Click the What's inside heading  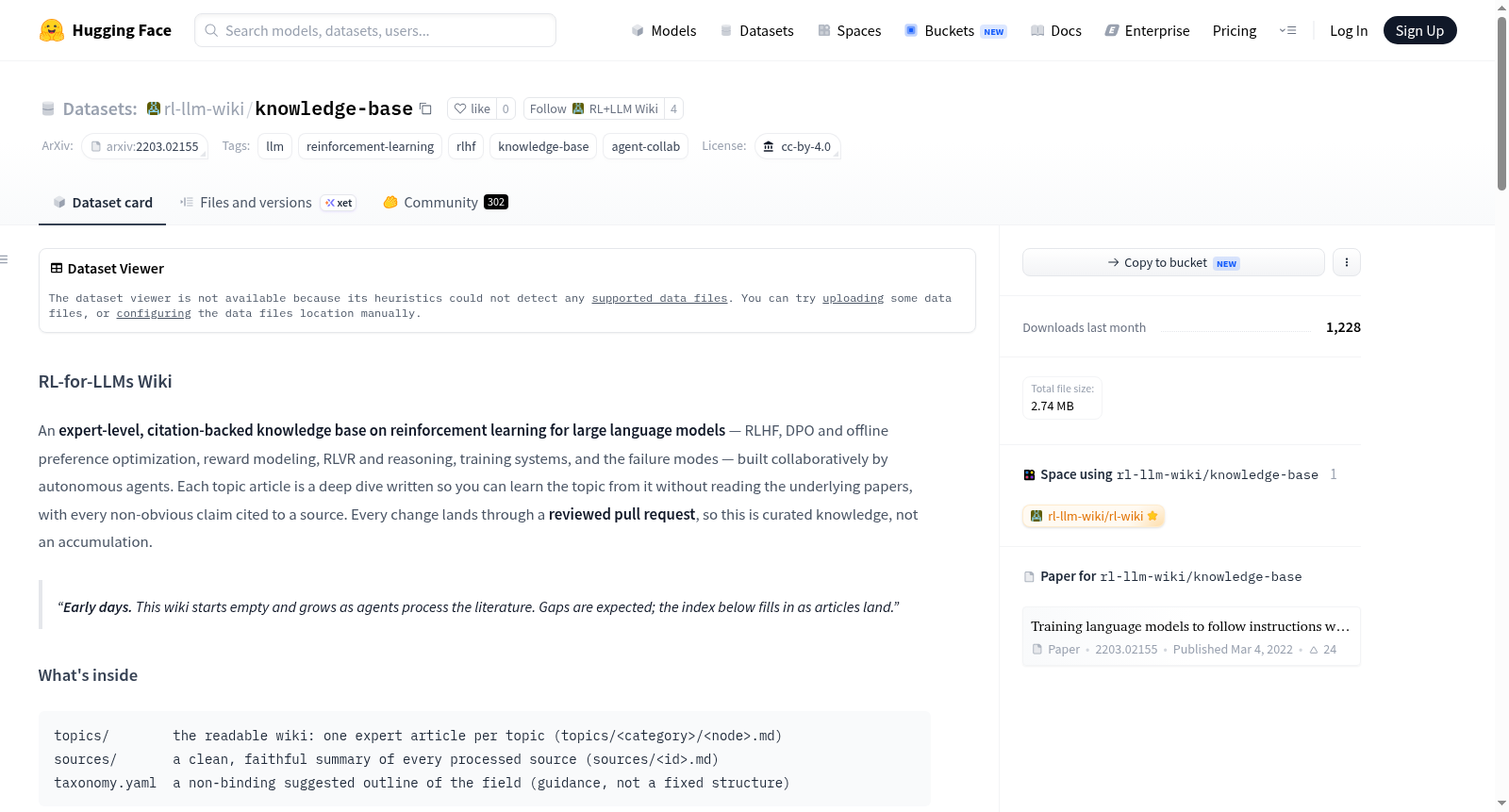pos(88,675)
